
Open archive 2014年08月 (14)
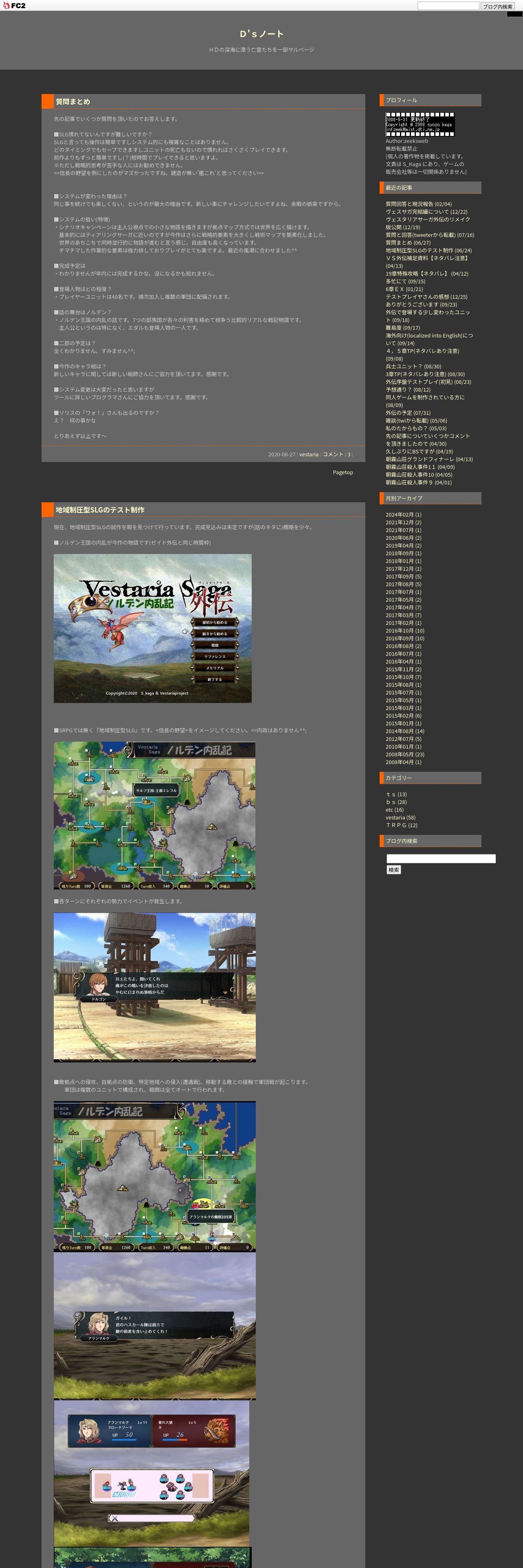[x=405, y=731]
